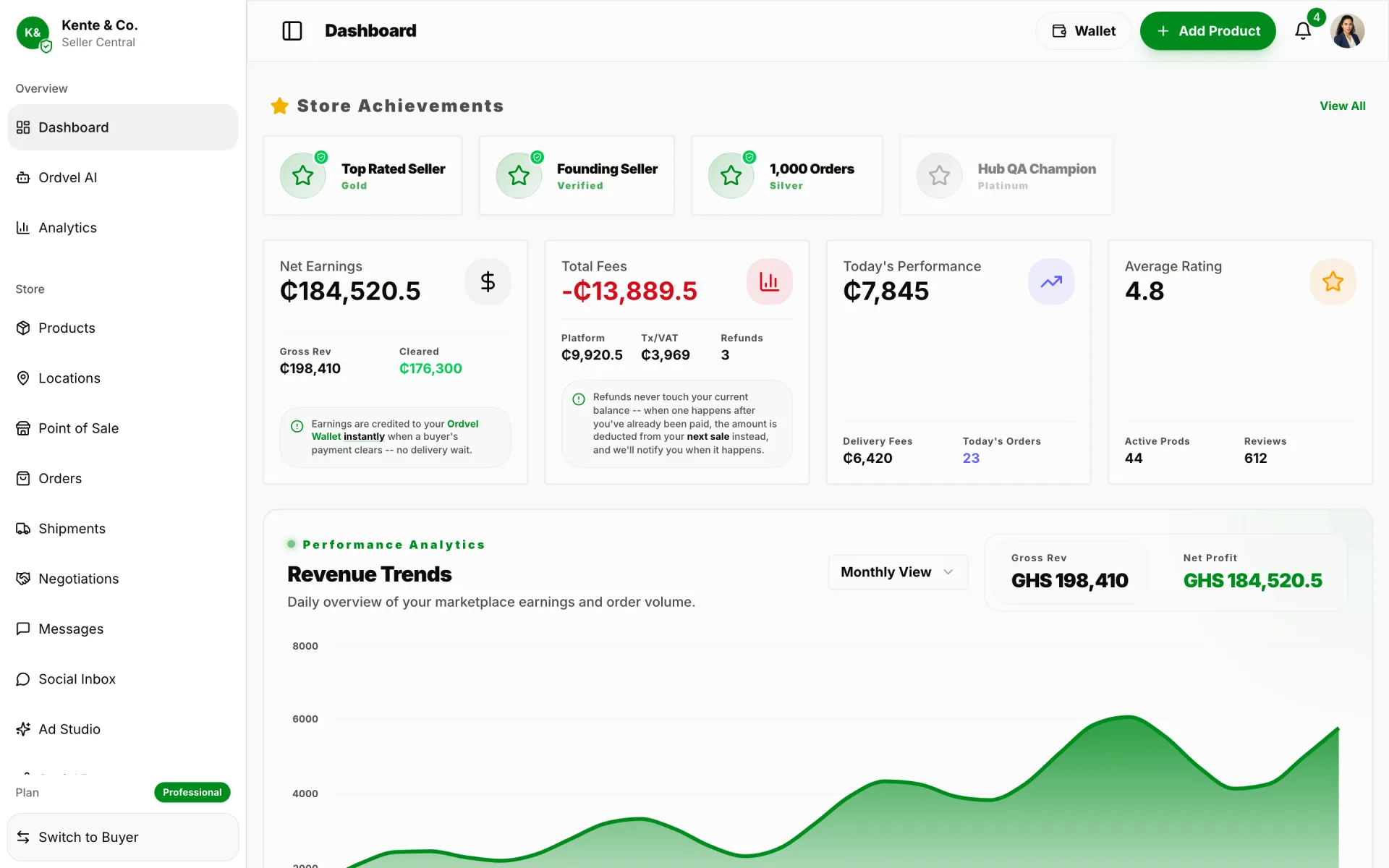This screenshot has width=1389, height=868.
Task: Go to Dashboard in the sidebar
Action: click(123, 127)
